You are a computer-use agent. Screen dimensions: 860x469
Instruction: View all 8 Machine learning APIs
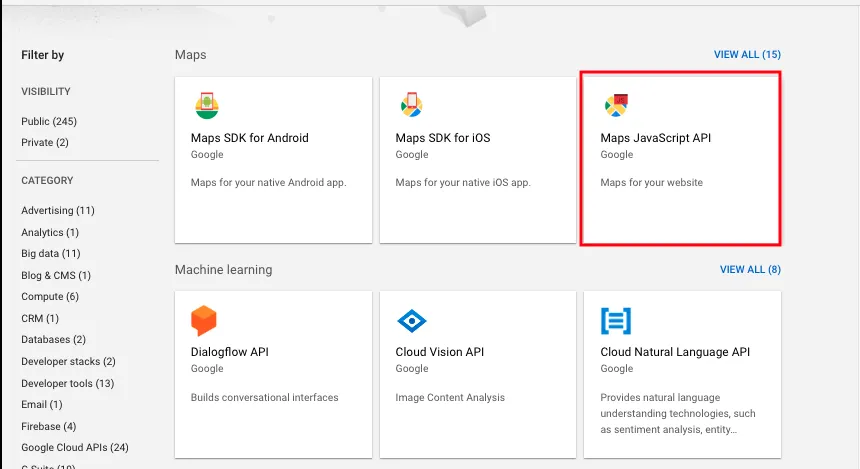click(x=749, y=270)
